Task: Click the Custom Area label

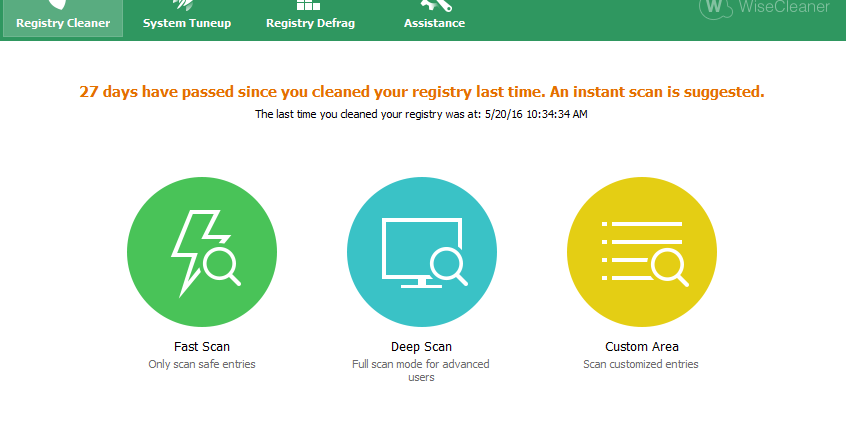Action: click(642, 346)
